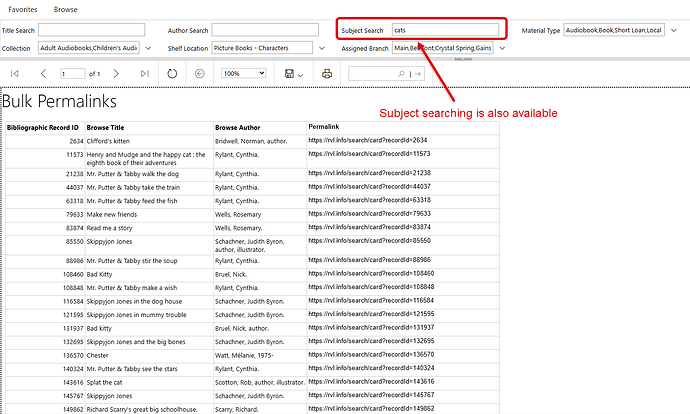The height and width of the screenshot is (414, 690).
Task: Open the Material Type dropdown
Action: click(674, 30)
